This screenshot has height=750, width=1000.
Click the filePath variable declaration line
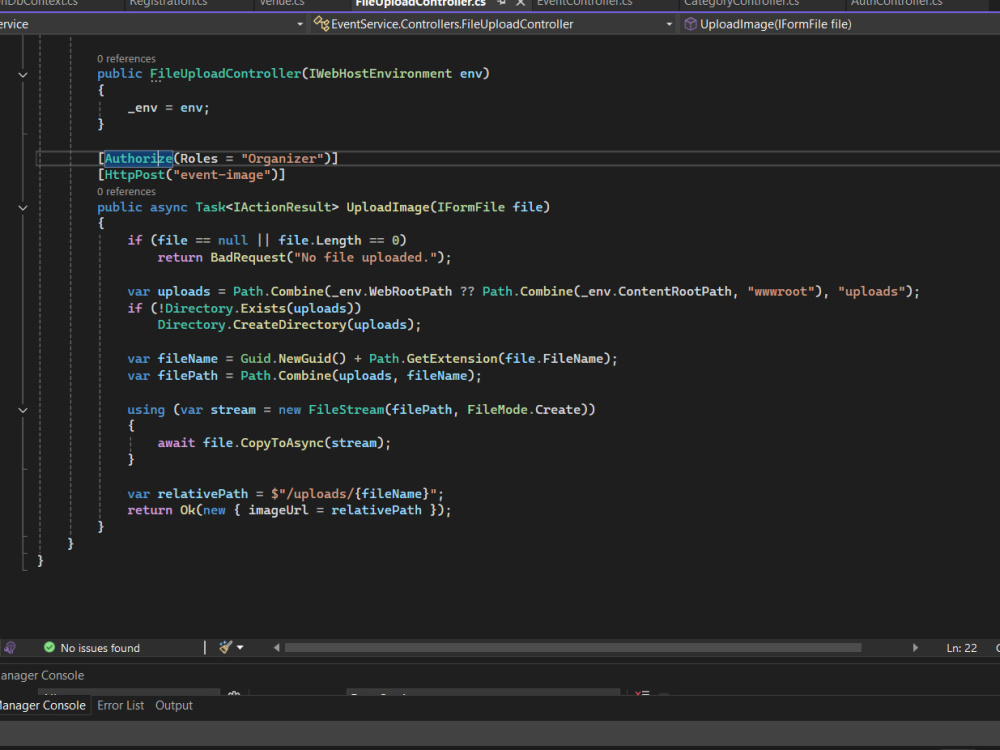(304, 376)
